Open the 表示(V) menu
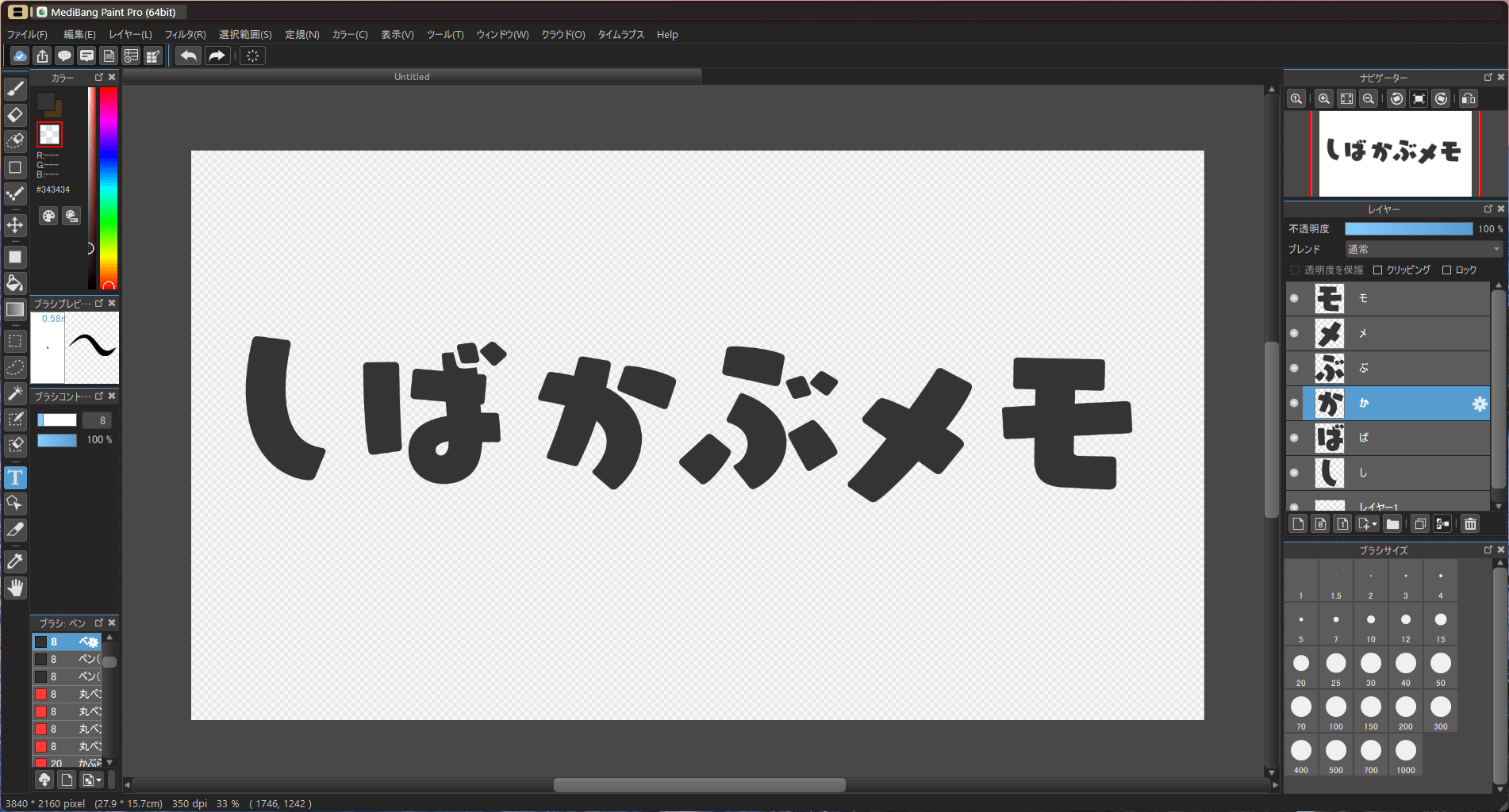 397,34
